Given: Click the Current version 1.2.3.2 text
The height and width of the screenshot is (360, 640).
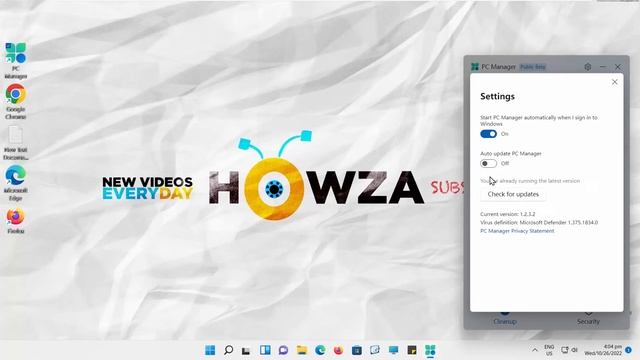Looking at the screenshot, I should (x=507, y=214).
